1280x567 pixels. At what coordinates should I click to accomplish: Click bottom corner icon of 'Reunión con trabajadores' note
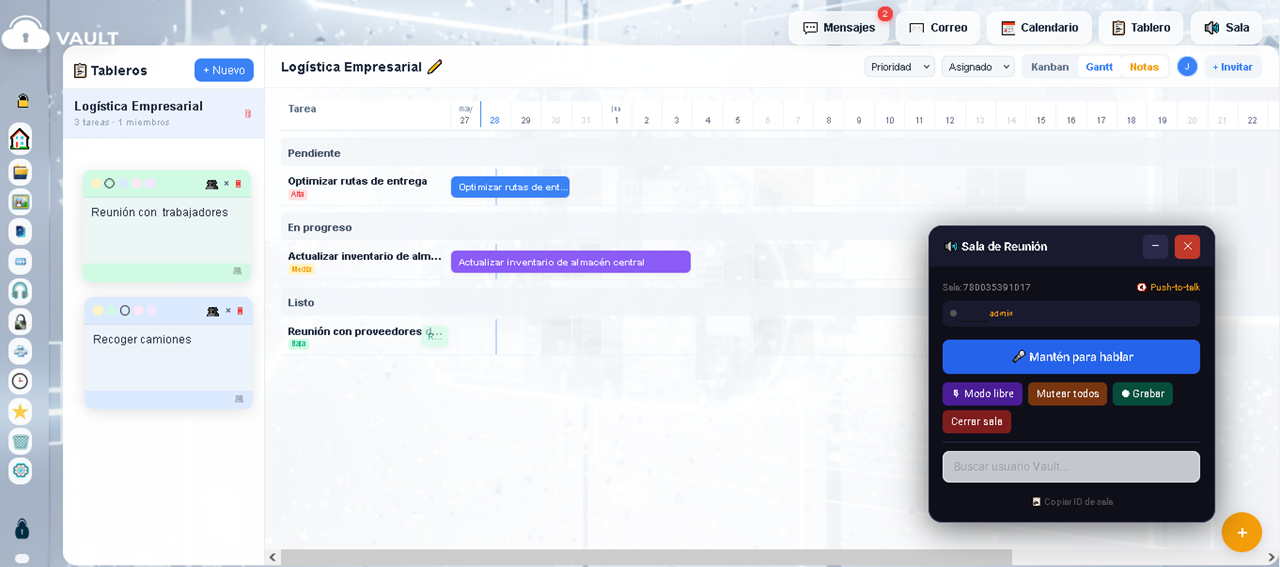tap(237, 271)
